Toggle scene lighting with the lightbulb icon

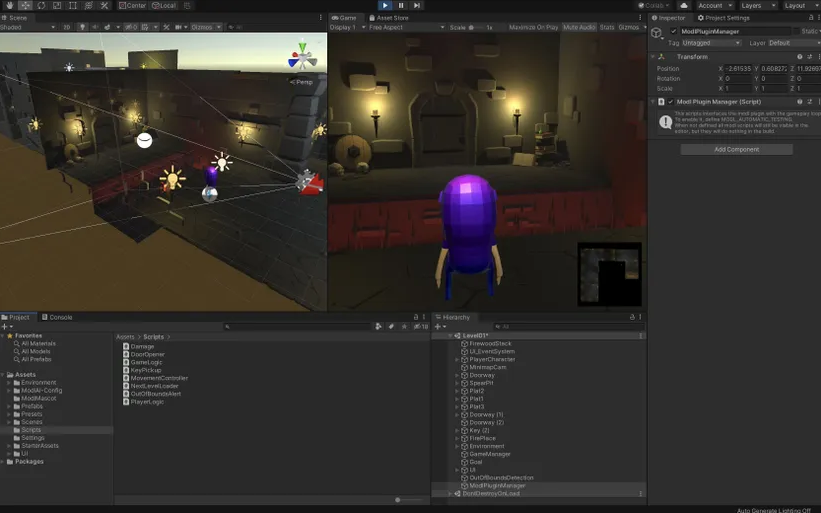tap(82, 27)
